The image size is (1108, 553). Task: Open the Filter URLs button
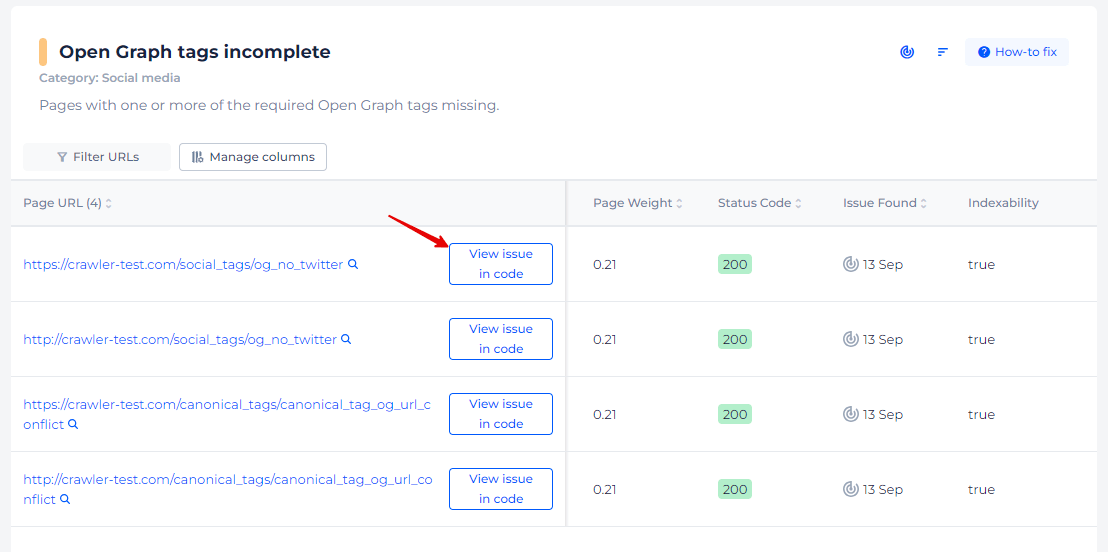[98, 157]
